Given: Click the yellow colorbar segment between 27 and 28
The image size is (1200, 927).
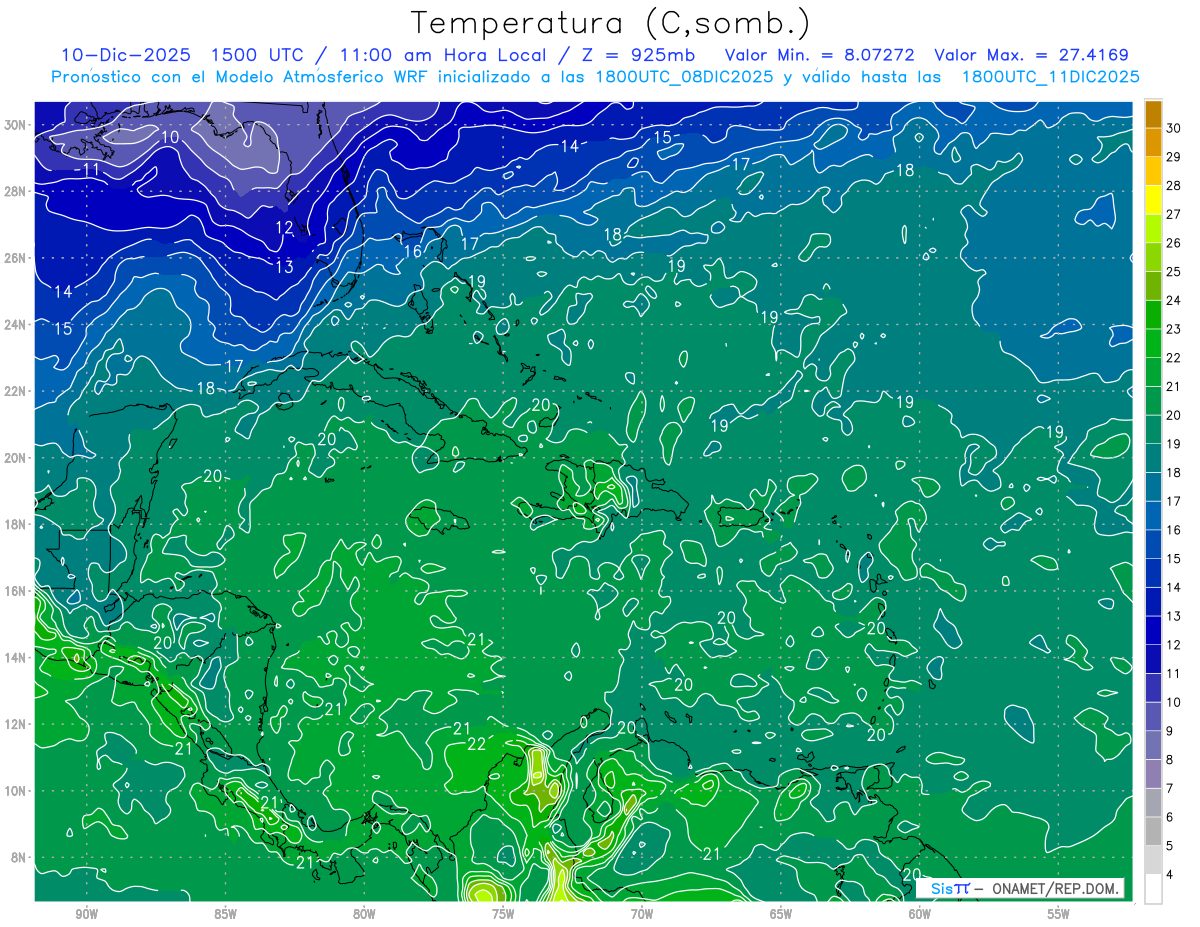Looking at the screenshot, I should (1153, 200).
